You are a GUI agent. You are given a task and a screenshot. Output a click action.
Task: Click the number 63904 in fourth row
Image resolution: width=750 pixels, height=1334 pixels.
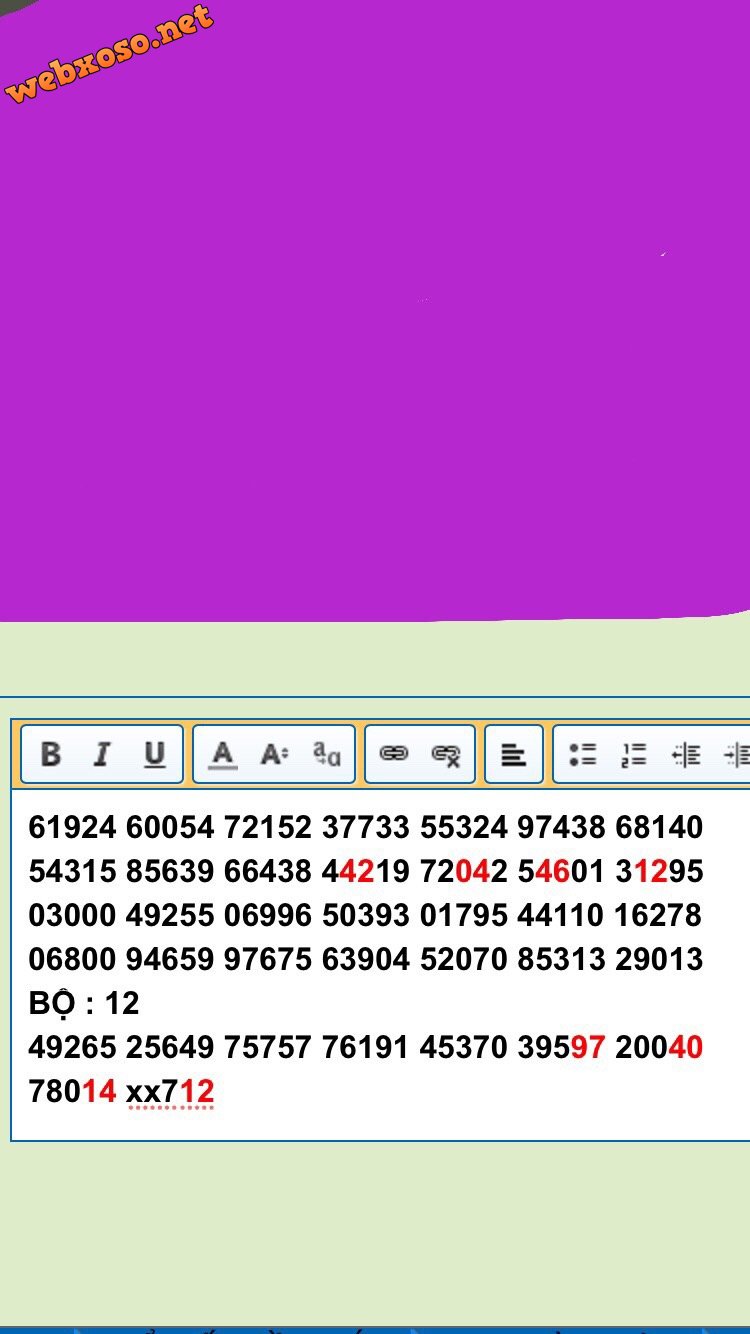pos(366,959)
